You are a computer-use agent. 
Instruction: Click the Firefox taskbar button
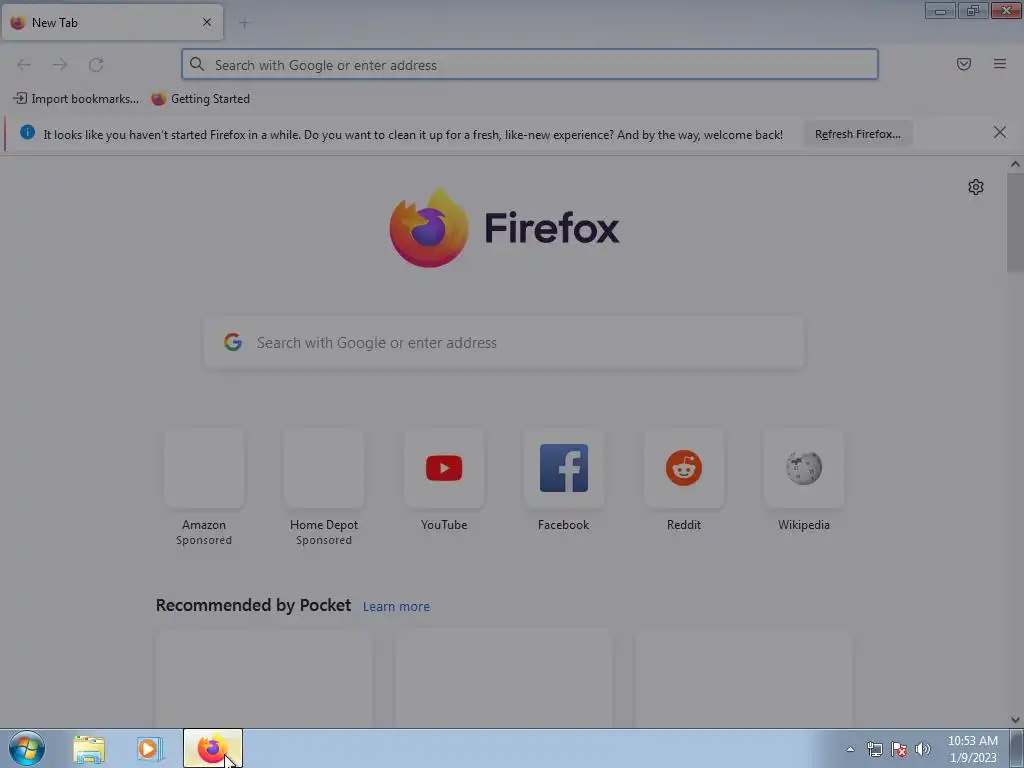click(x=213, y=748)
